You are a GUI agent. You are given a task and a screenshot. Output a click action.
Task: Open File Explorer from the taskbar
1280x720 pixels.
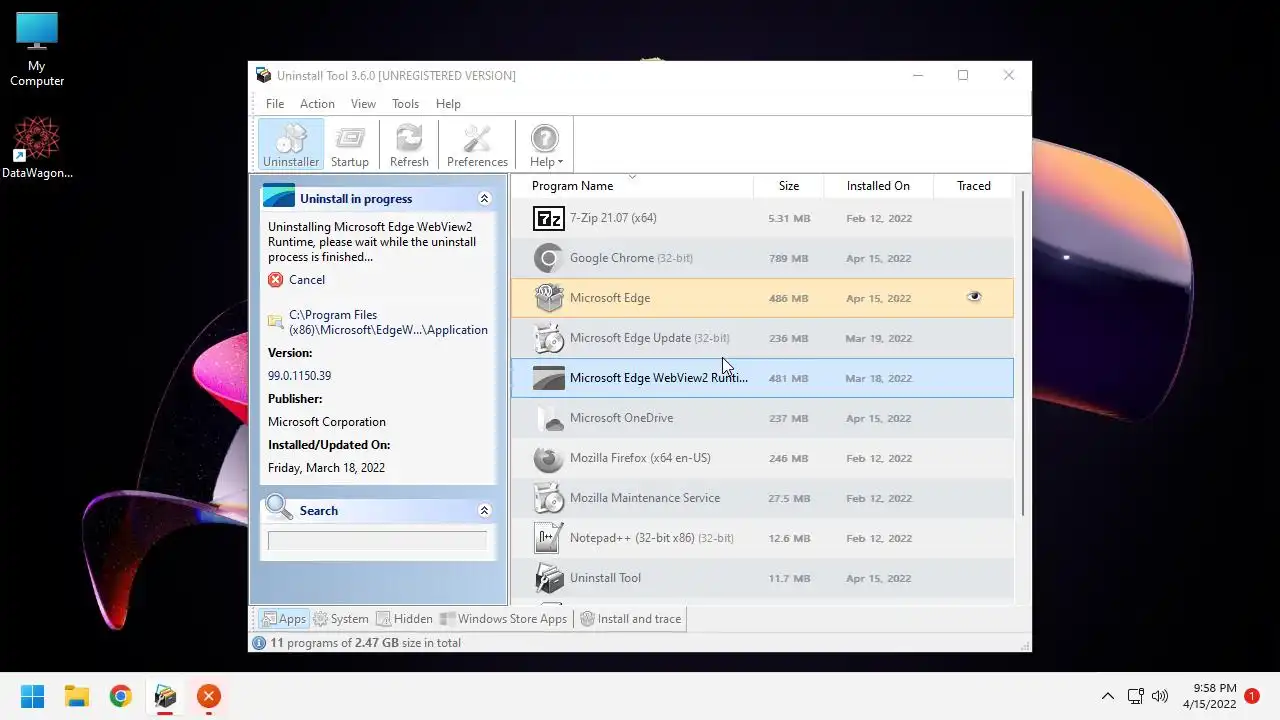tap(76, 696)
